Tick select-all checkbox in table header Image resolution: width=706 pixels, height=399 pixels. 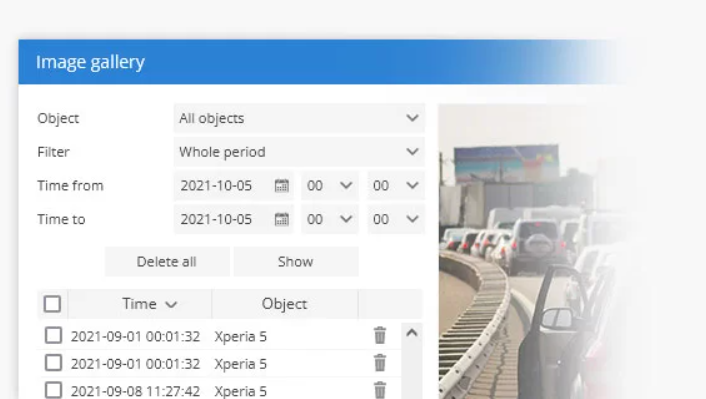pos(52,304)
